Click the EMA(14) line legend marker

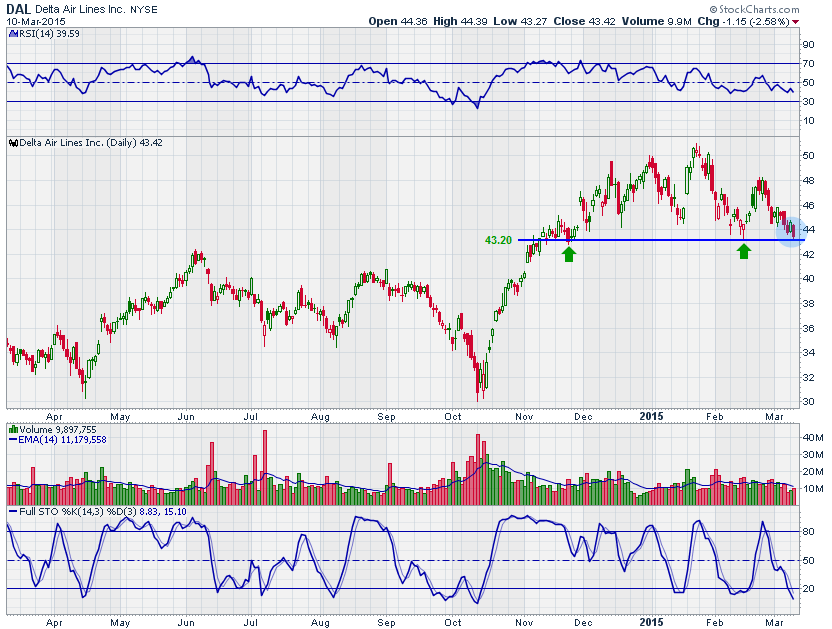pos(13,440)
